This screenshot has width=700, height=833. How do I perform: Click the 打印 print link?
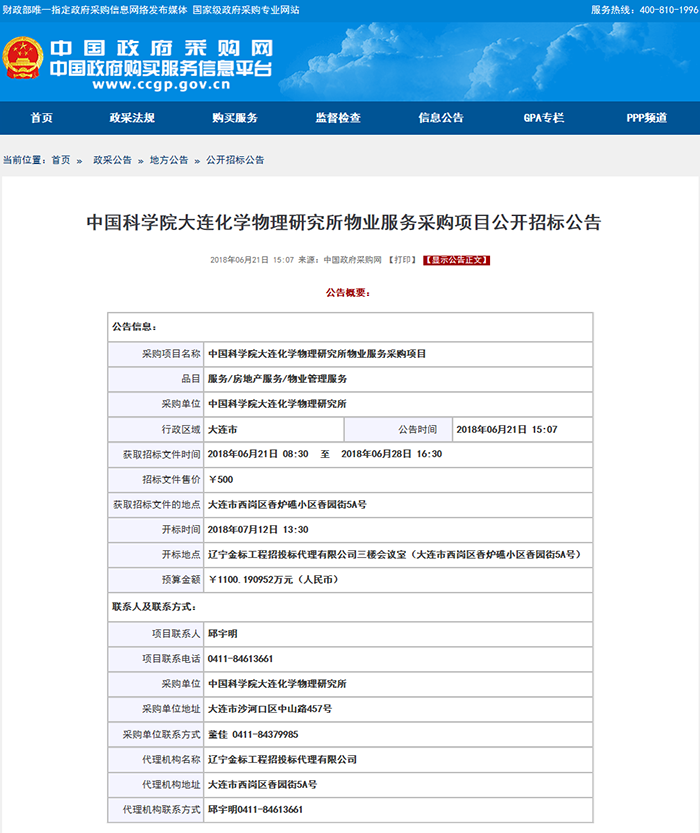coord(403,260)
